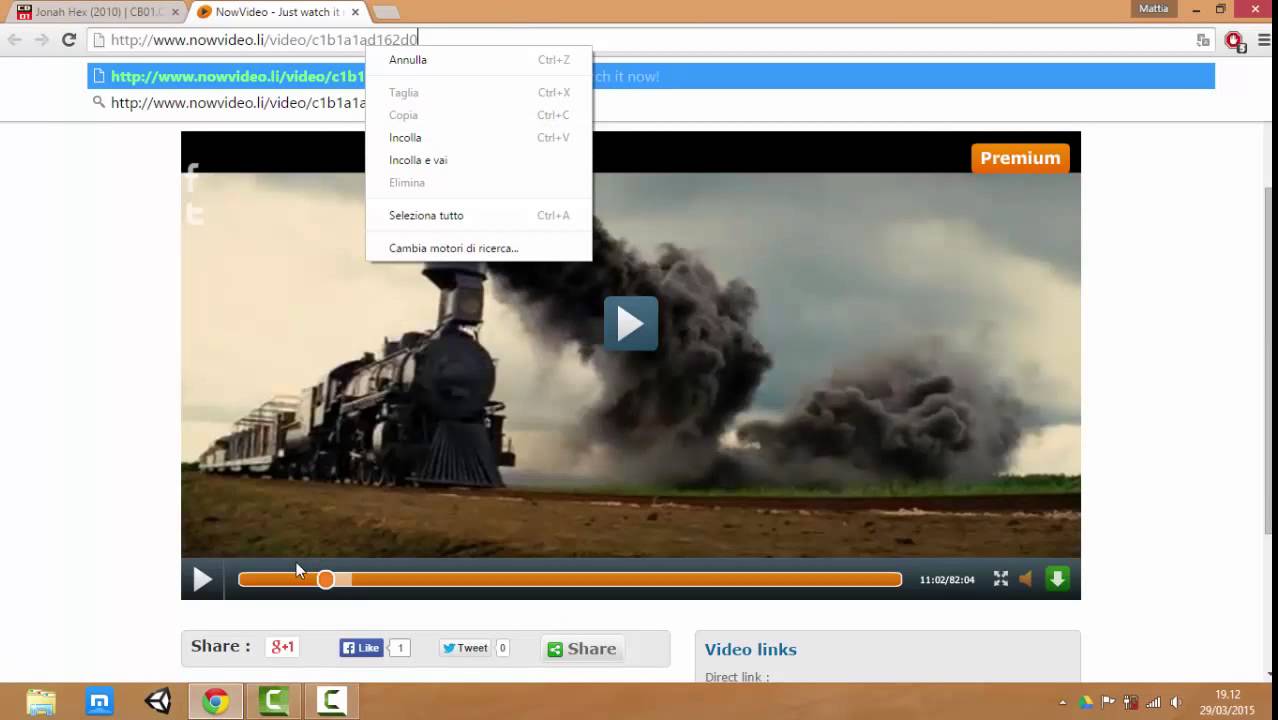
Task: Click the Action Center flag tray icon
Action: tap(1108, 702)
